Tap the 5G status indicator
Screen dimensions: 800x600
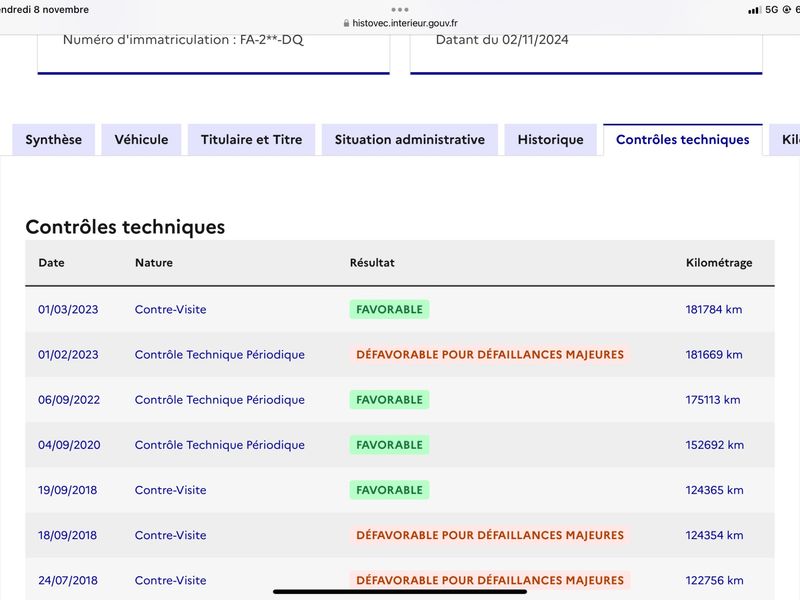point(771,10)
